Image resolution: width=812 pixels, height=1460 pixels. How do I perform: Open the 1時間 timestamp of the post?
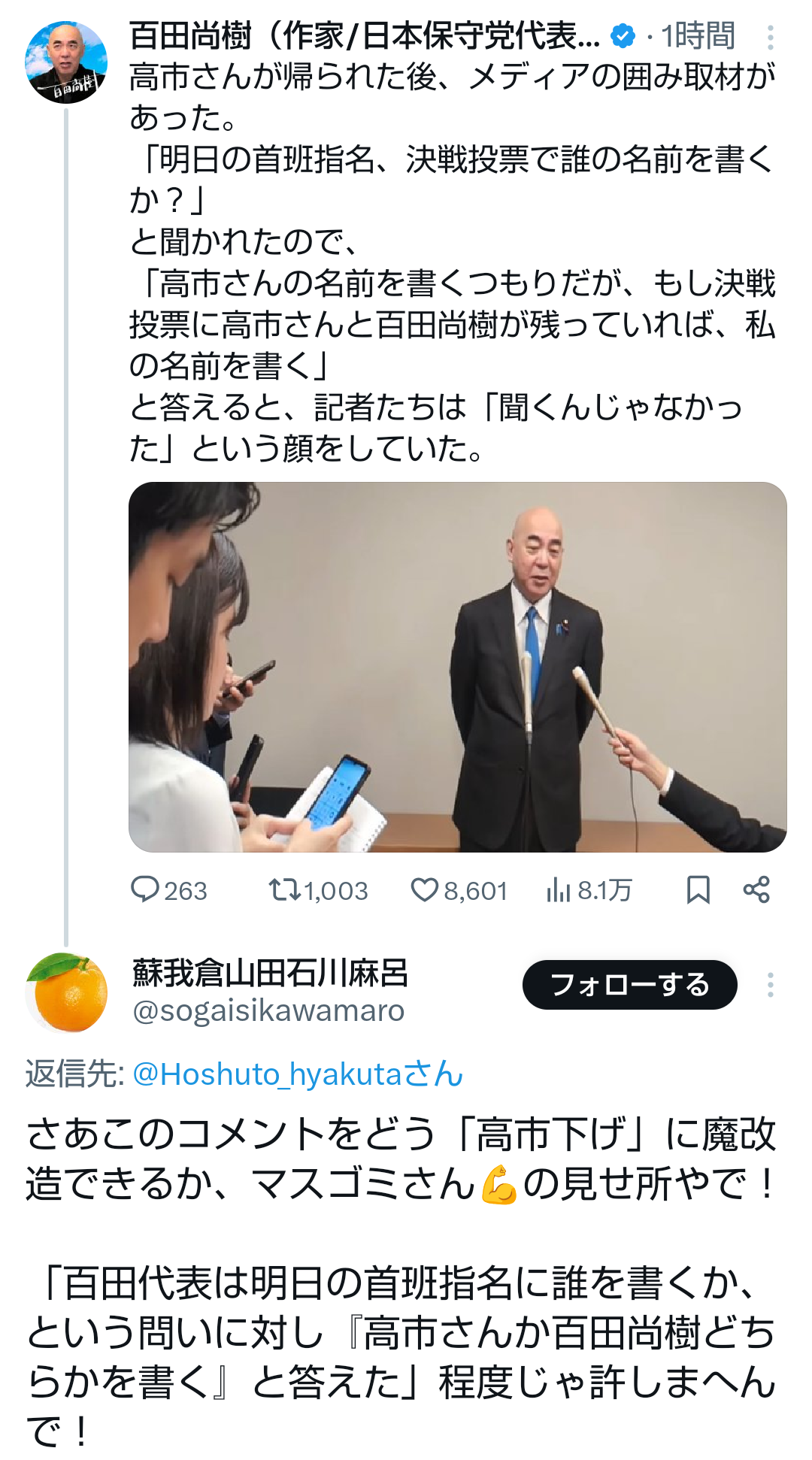(x=698, y=35)
